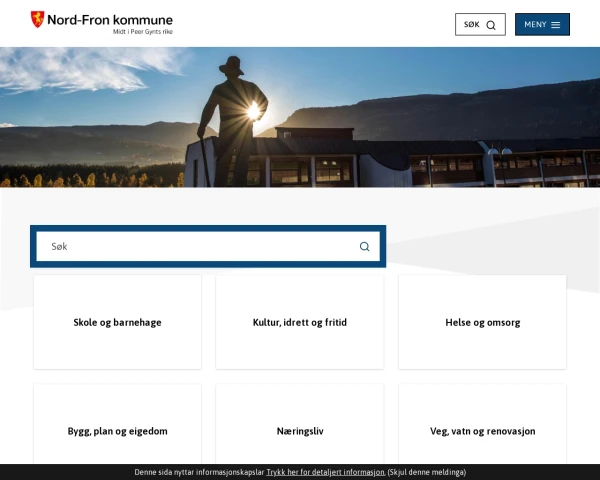Click the magnifier icon inside the main search field
The height and width of the screenshot is (480, 600).
(x=364, y=247)
